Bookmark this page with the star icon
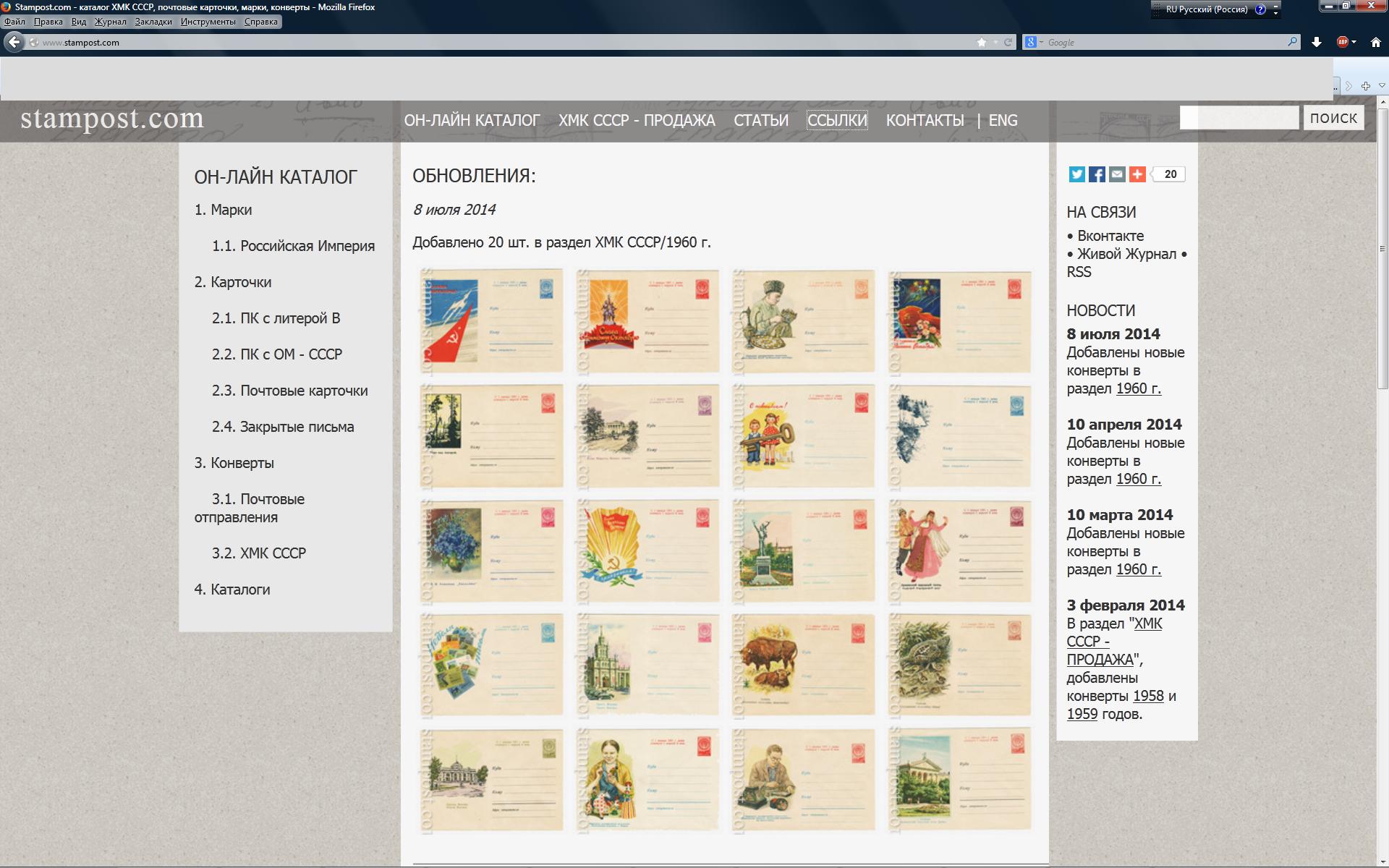 [982, 43]
